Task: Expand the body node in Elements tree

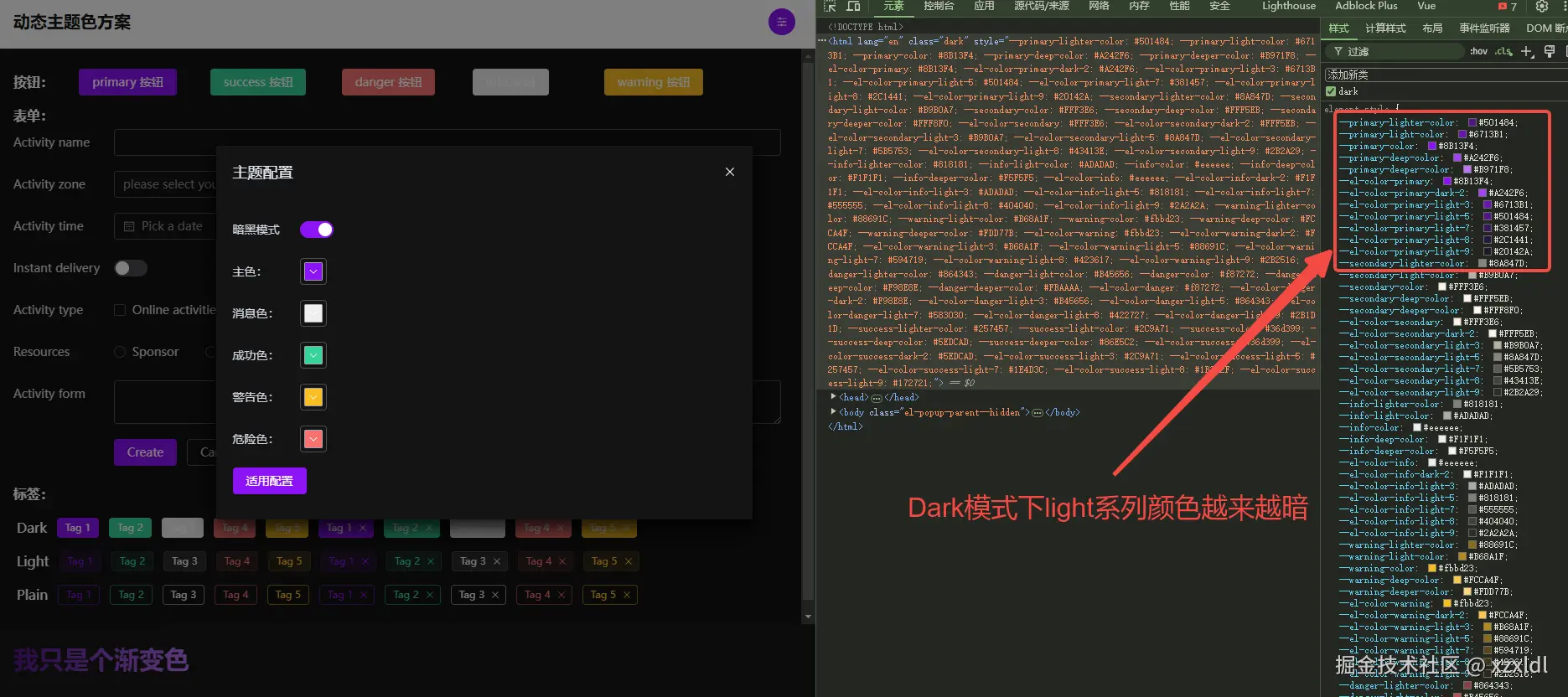Action: click(x=833, y=411)
